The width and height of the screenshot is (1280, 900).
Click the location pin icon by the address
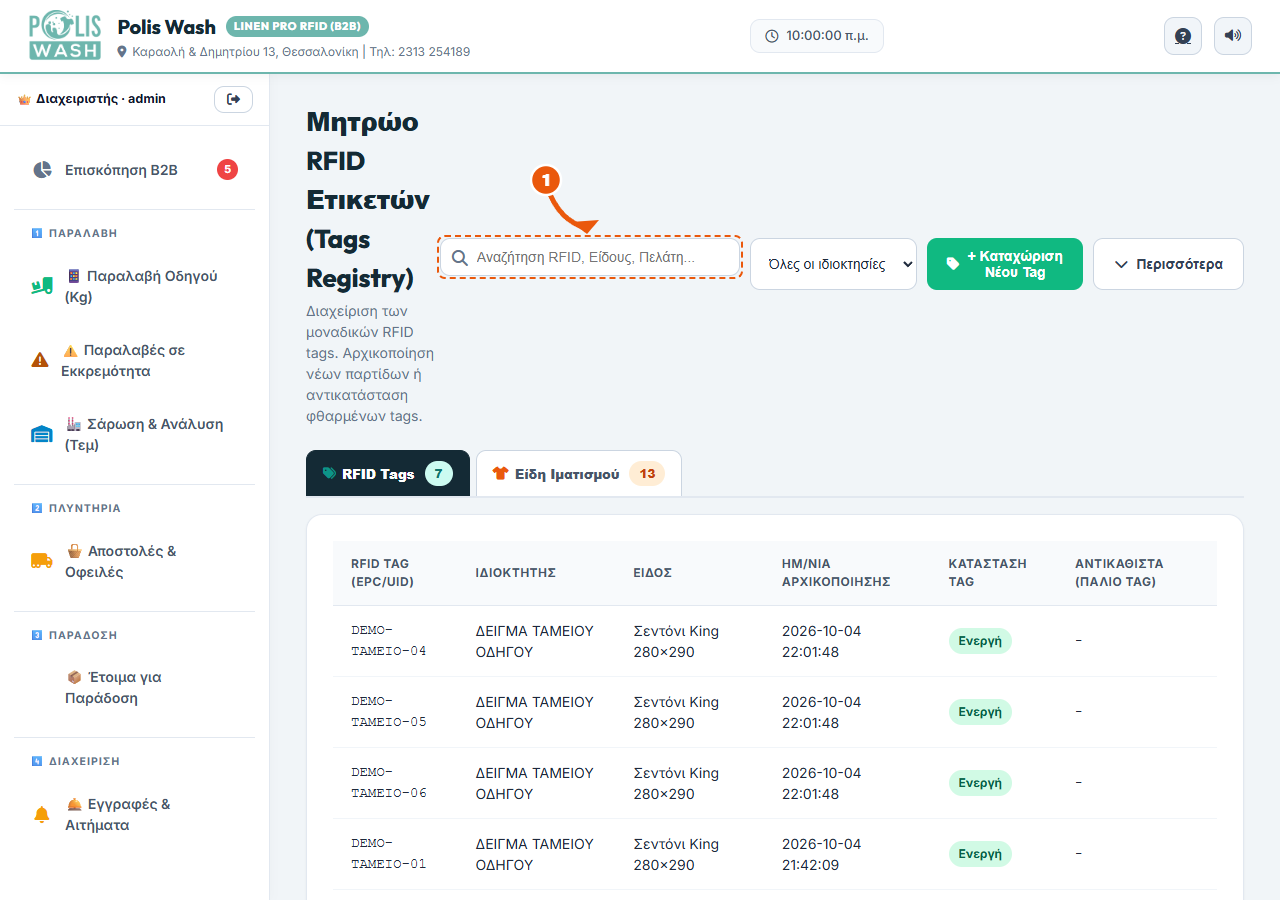coord(122,51)
